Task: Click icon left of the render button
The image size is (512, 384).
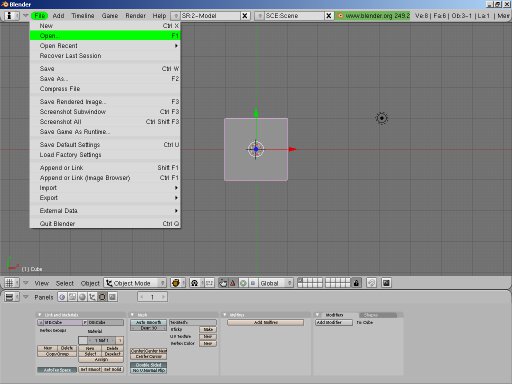Action: (371, 283)
